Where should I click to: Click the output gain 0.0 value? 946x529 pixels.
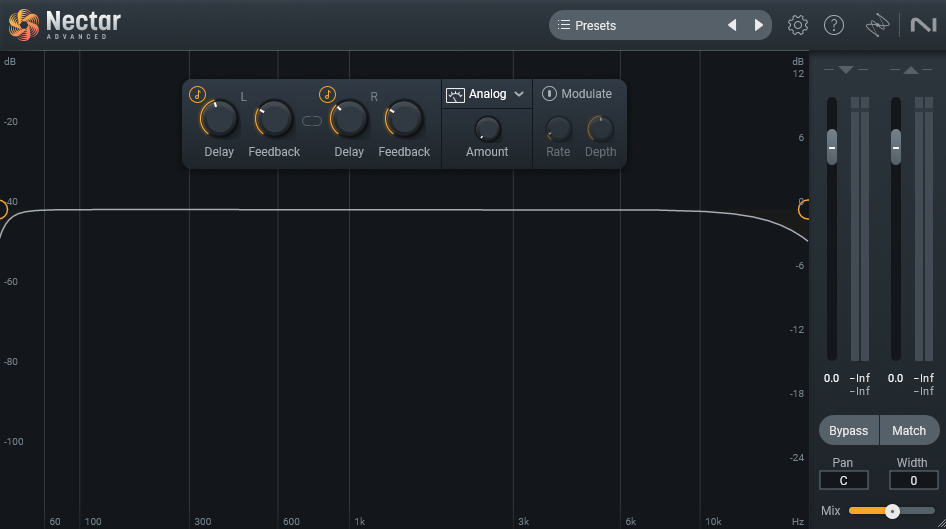895,378
